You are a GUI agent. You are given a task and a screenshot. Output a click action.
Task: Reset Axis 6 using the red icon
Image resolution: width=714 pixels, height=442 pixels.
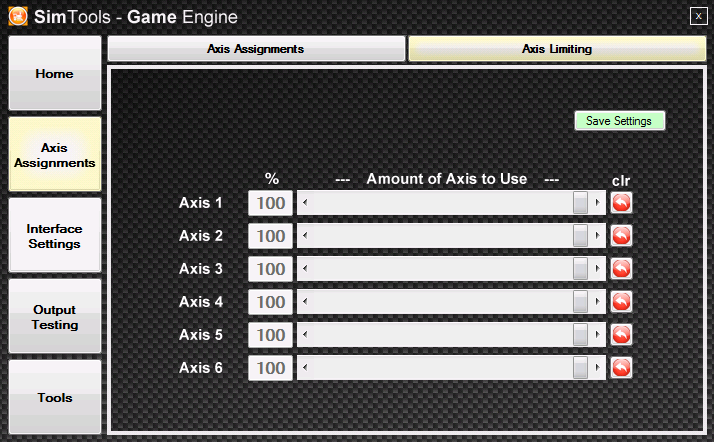tap(621, 368)
